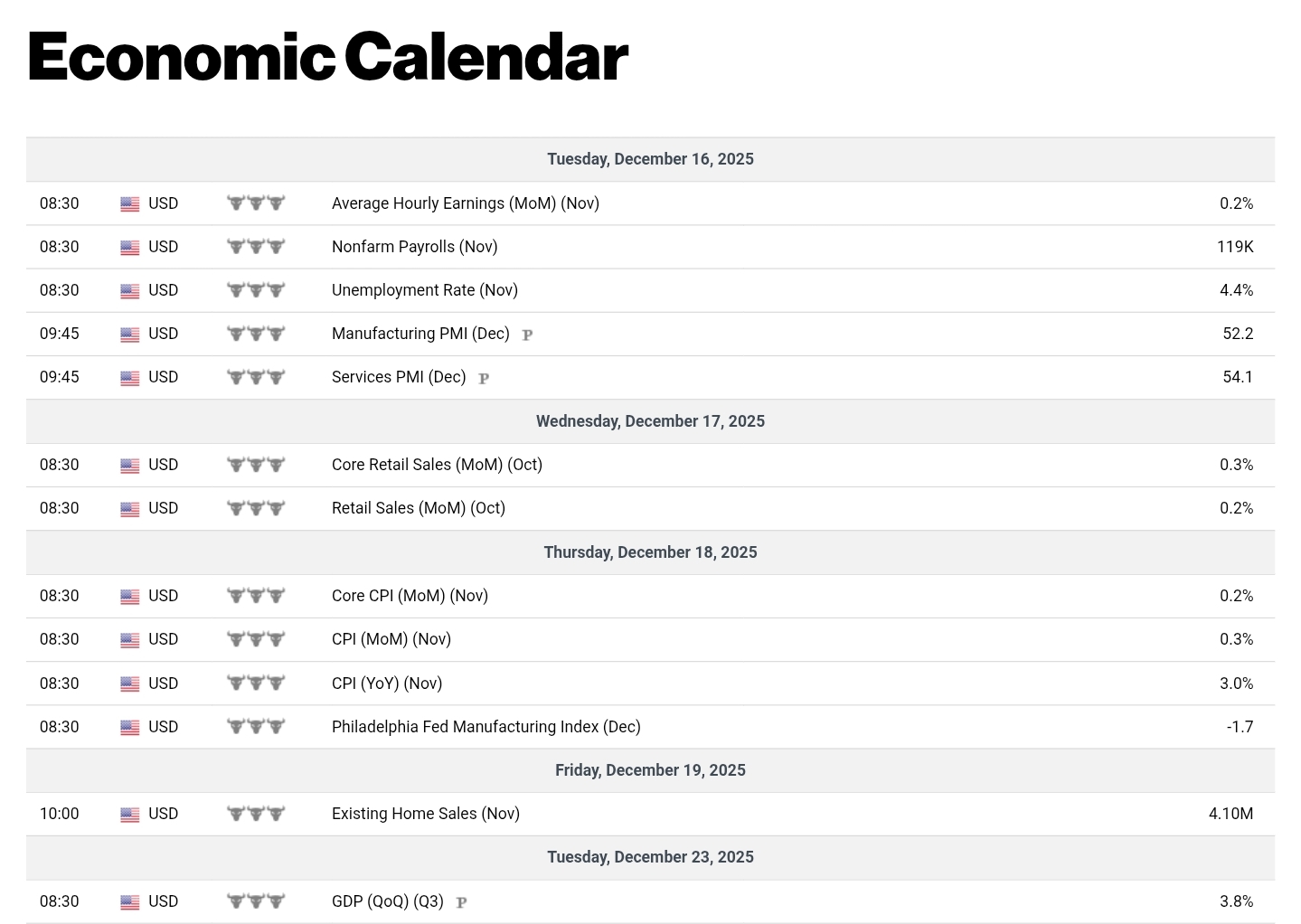Click the US flag in Core Retail Sales row
1301x924 pixels.
click(x=130, y=466)
